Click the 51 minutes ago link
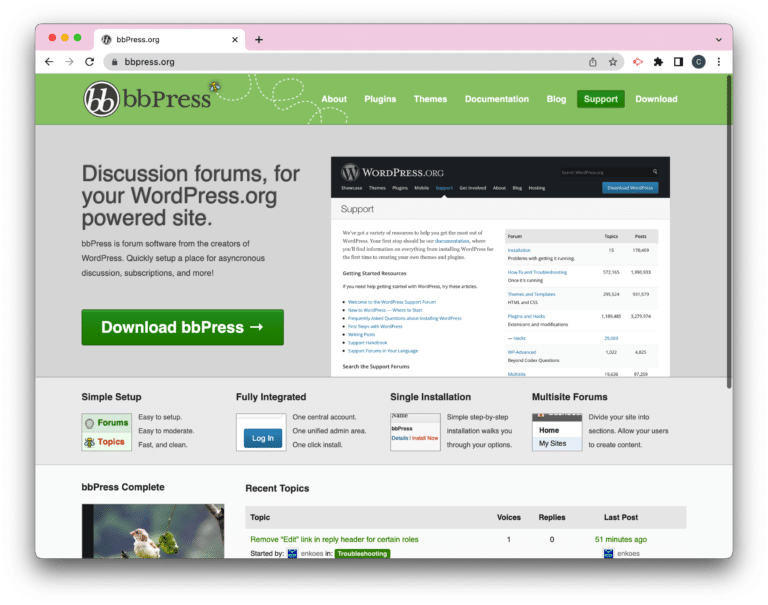This screenshot has height=605, width=768. click(621, 539)
